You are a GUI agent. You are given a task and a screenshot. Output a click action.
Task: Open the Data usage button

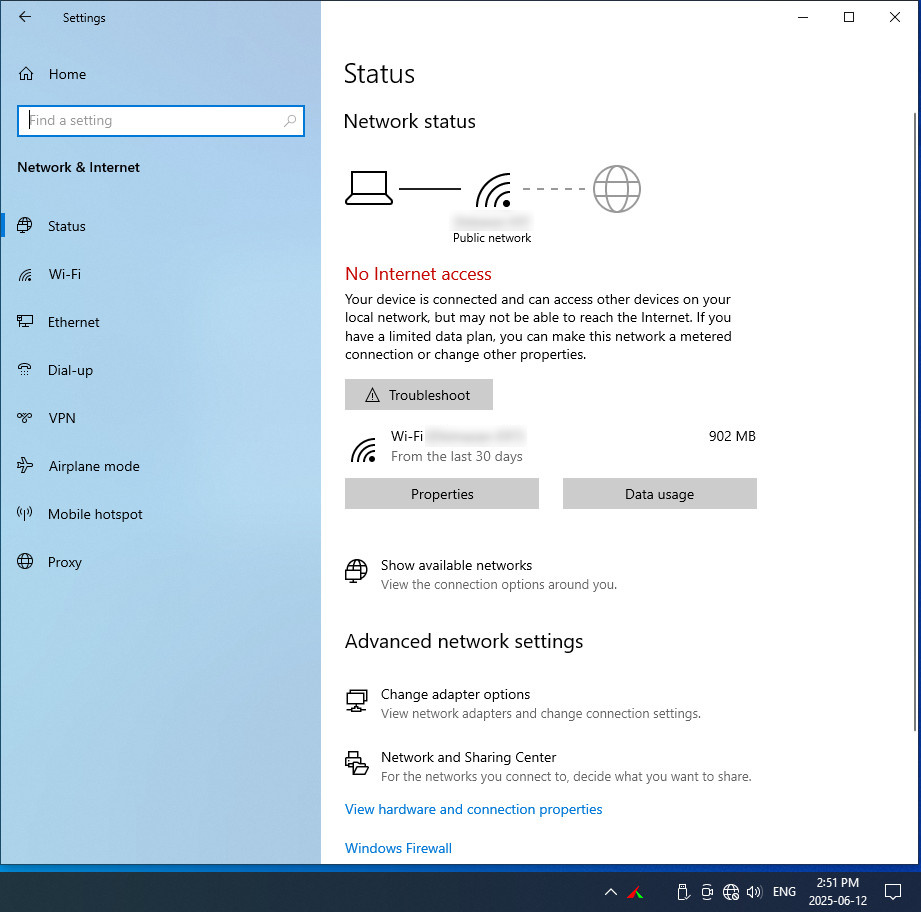(660, 494)
